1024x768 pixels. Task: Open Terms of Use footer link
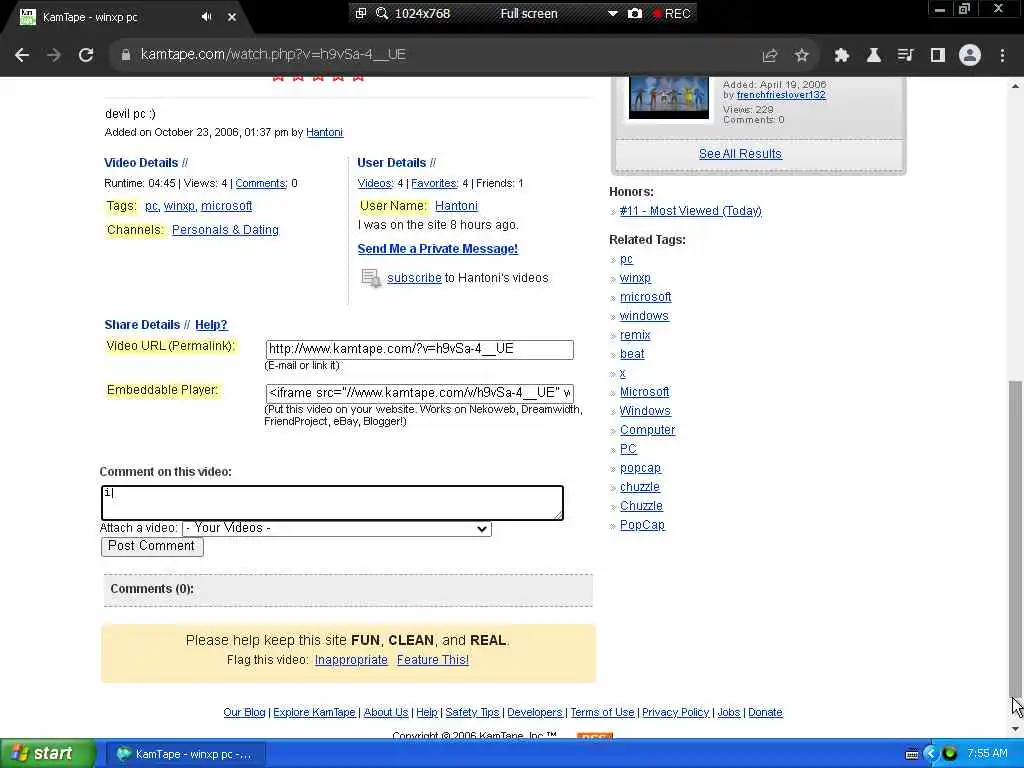(602, 712)
